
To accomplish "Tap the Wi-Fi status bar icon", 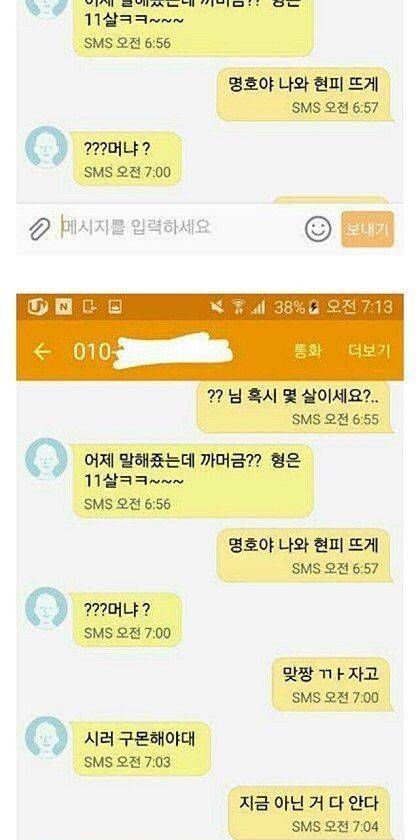I will pyautogui.click(x=238, y=307).
